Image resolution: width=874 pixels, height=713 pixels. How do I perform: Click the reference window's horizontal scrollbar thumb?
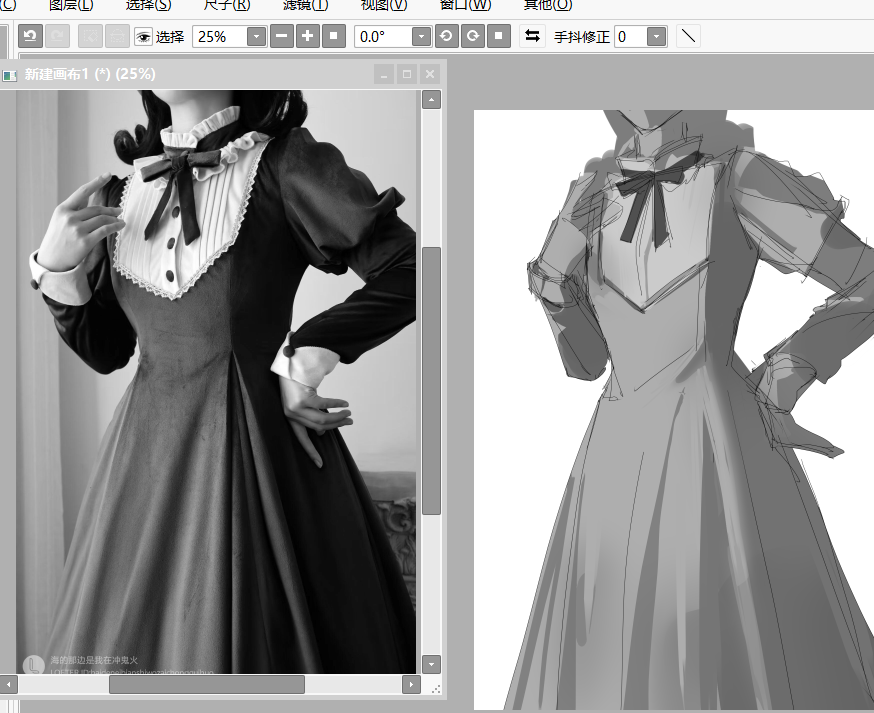206,685
